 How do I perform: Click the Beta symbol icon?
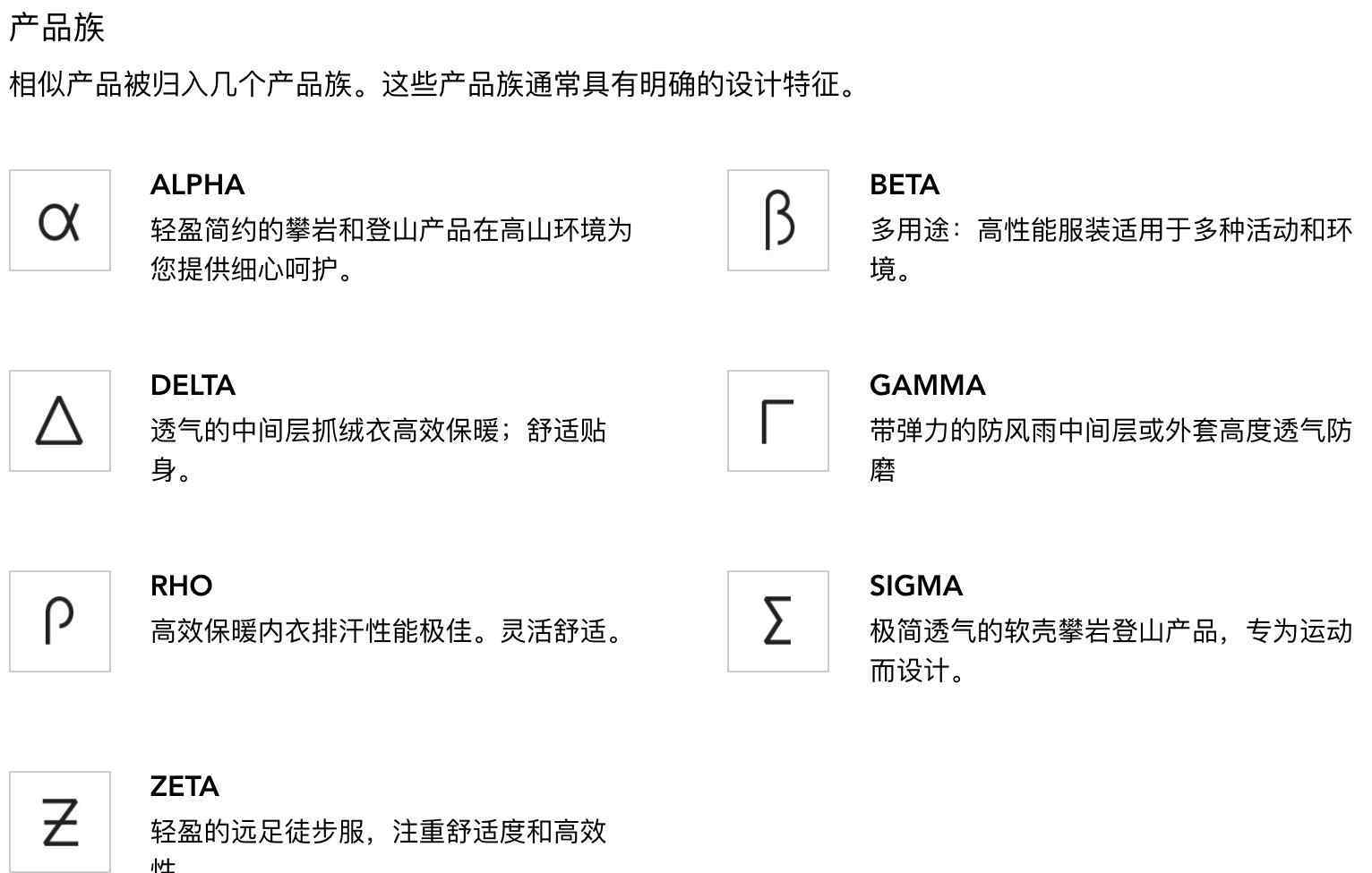point(778,220)
